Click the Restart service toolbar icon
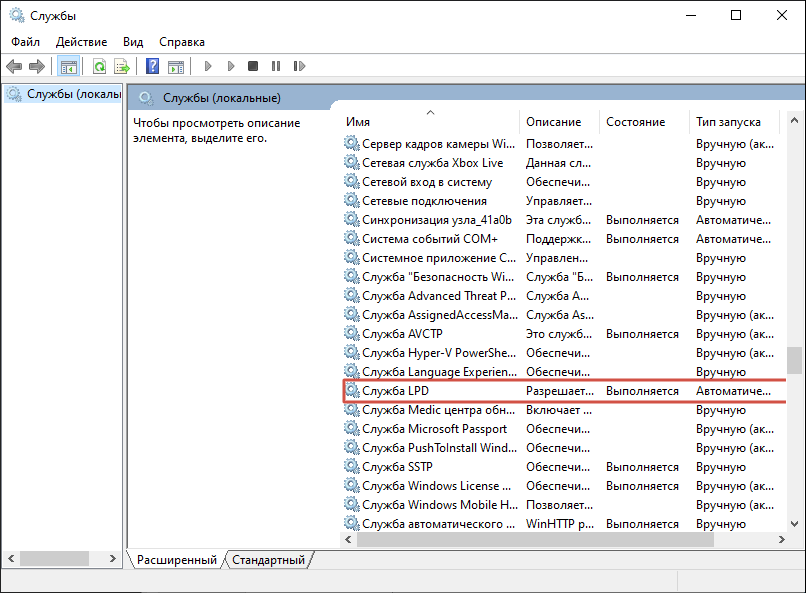Screen dimensions: 806x593 coord(298,67)
